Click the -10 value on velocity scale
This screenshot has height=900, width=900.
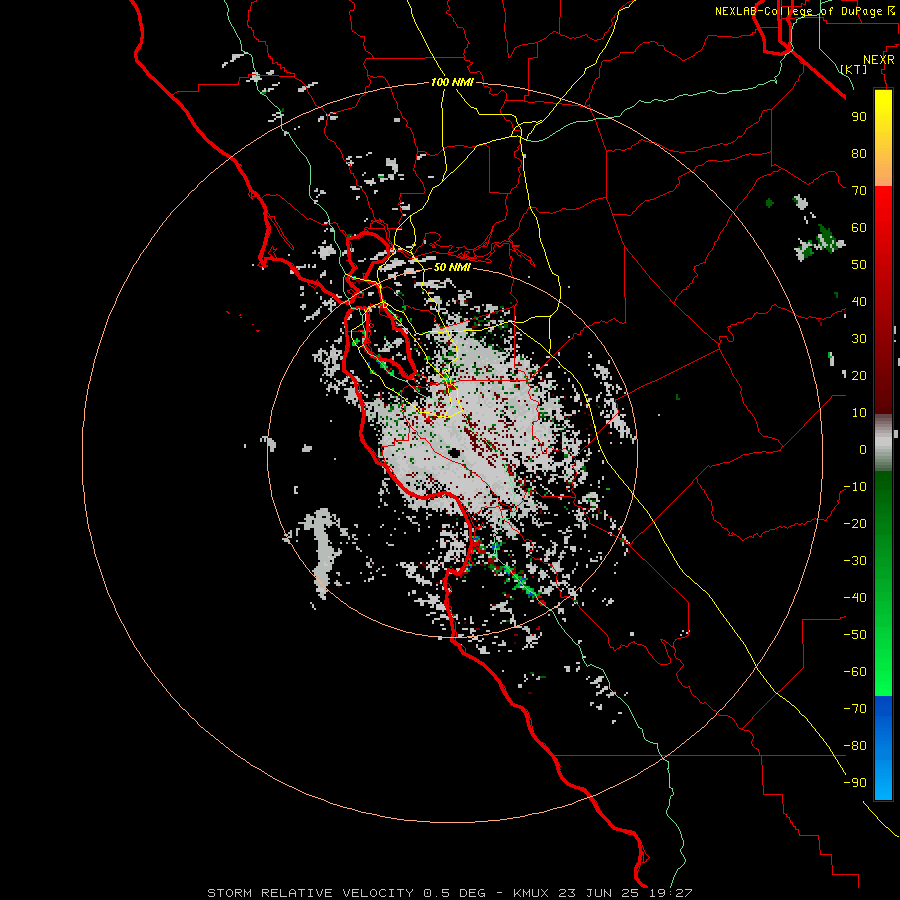click(x=855, y=487)
